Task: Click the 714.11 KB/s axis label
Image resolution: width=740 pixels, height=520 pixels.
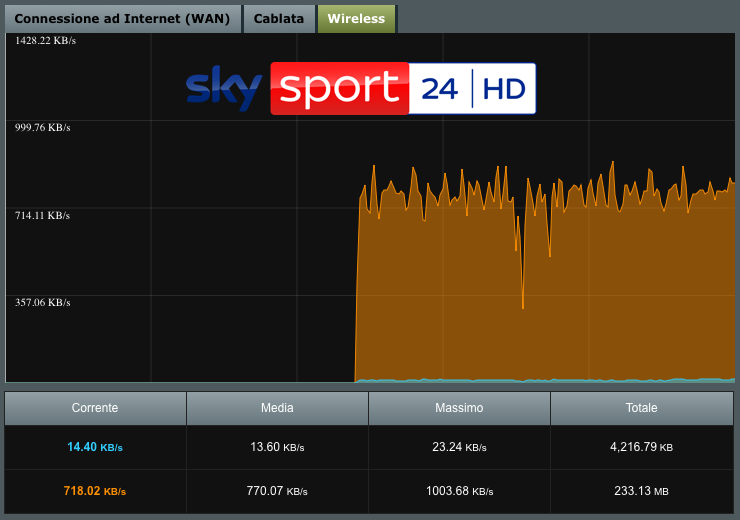Action: point(42,216)
